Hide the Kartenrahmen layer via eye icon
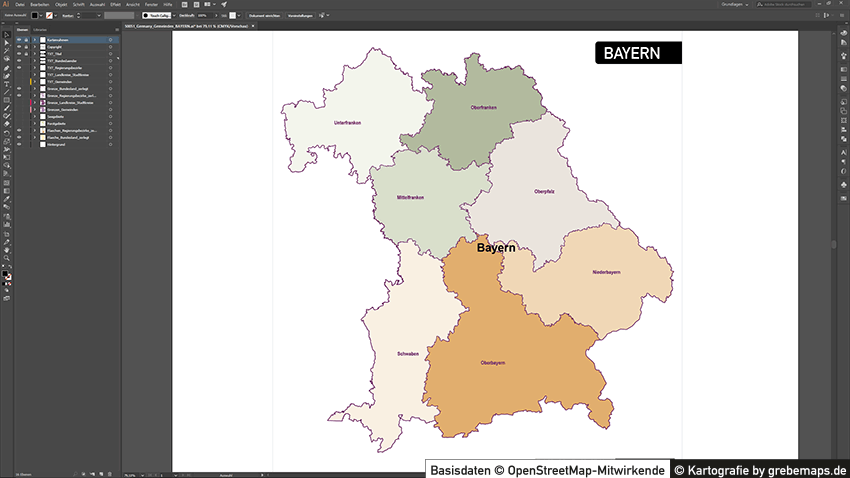850x478 pixels. (19, 39)
